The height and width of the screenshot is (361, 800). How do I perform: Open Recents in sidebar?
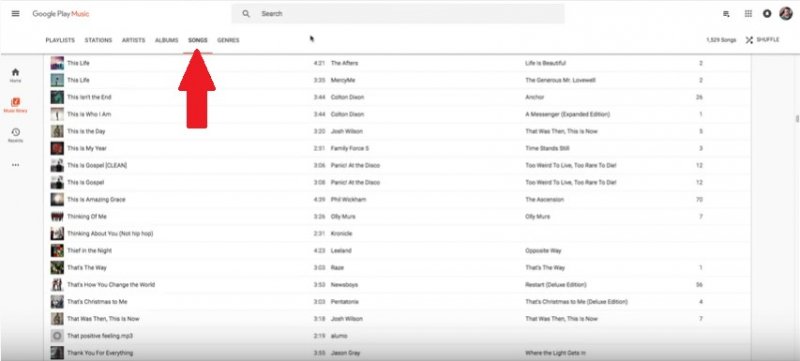click(15, 135)
